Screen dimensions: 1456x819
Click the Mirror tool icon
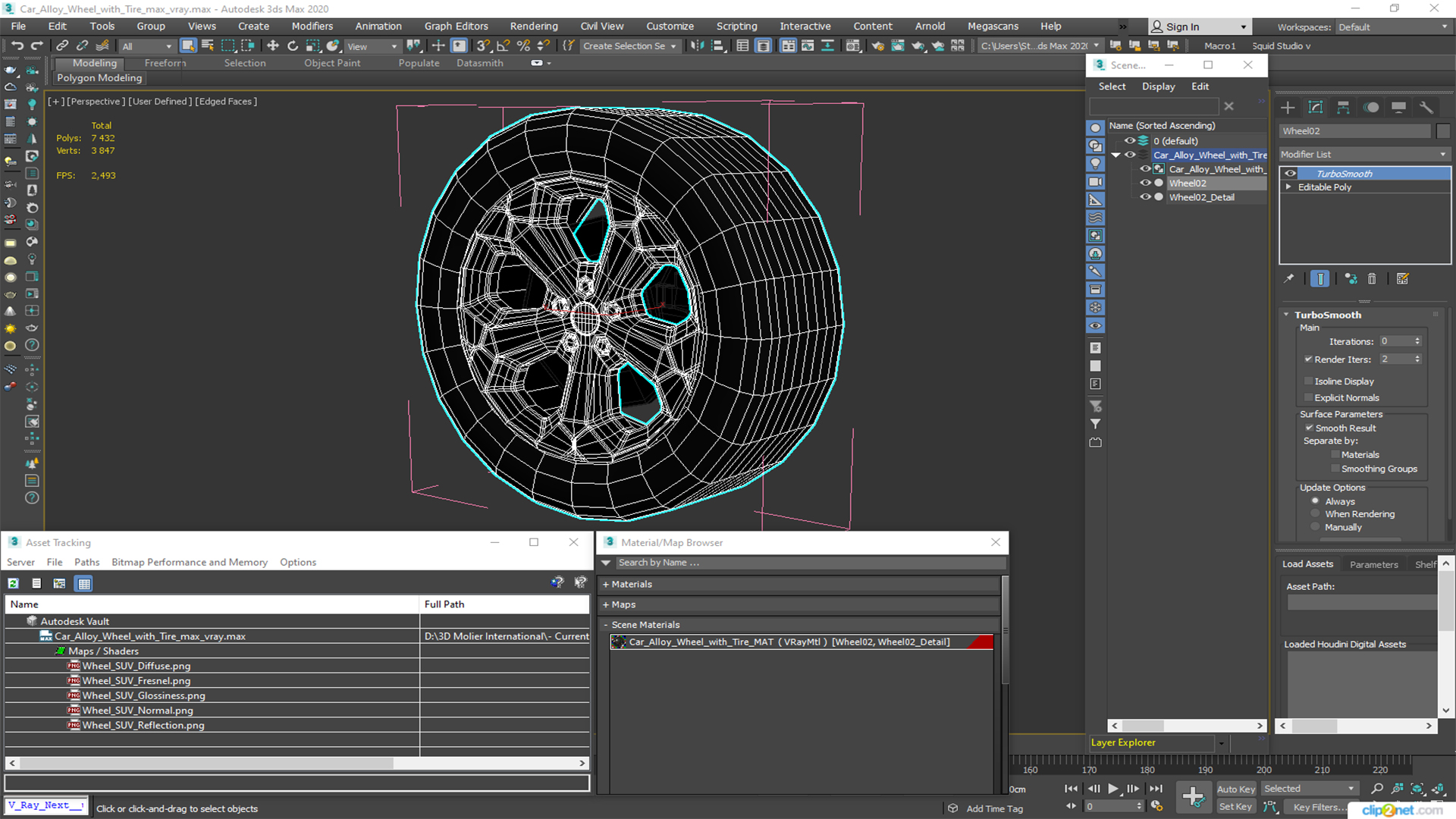697,45
